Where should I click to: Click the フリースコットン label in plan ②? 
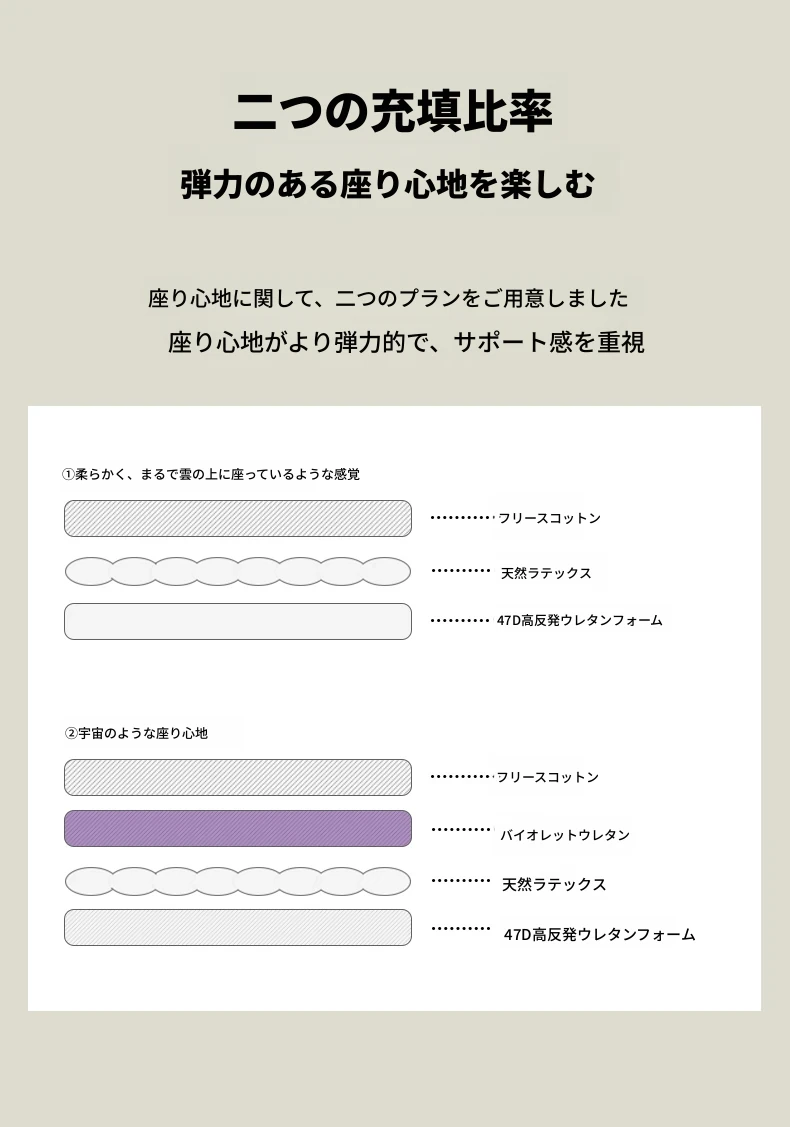pyautogui.click(x=548, y=777)
